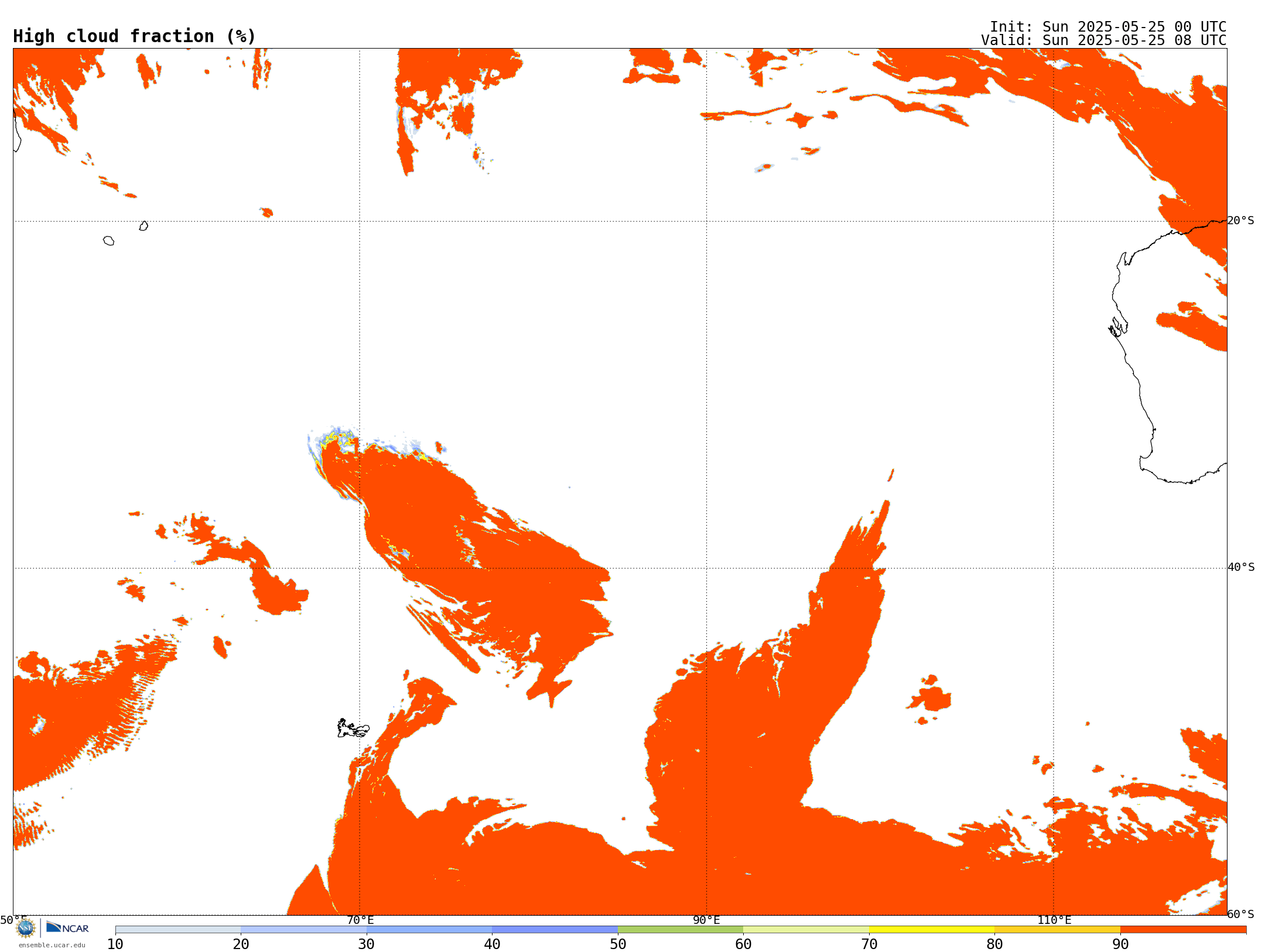Click the 90+ orange-red colorbar segment
The width and height of the screenshot is (1265, 952).
pyautogui.click(x=1183, y=930)
